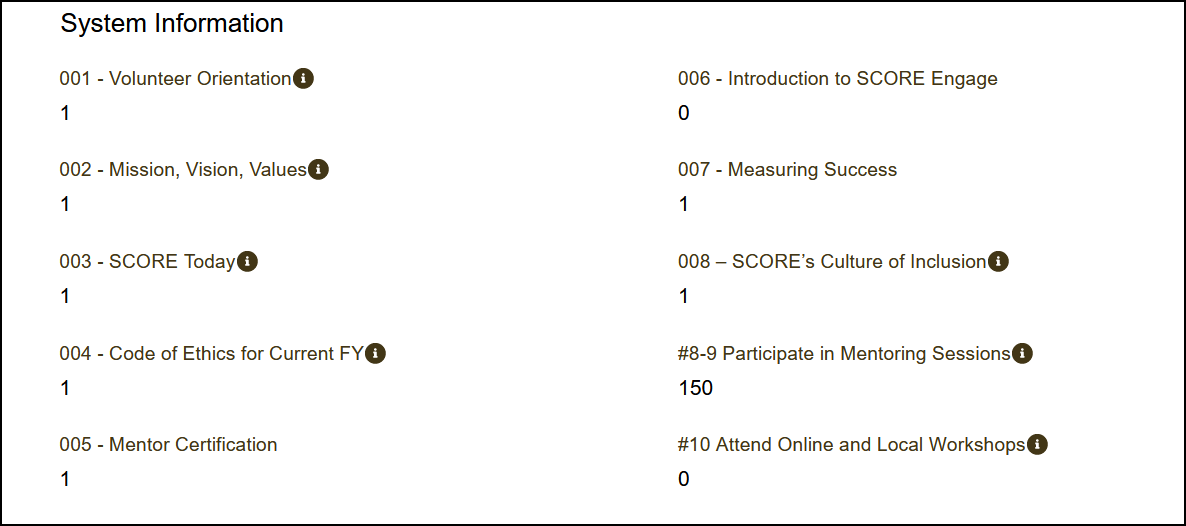Click the value 150 under Mentoring Sessions
1186x526 pixels.
click(695, 388)
